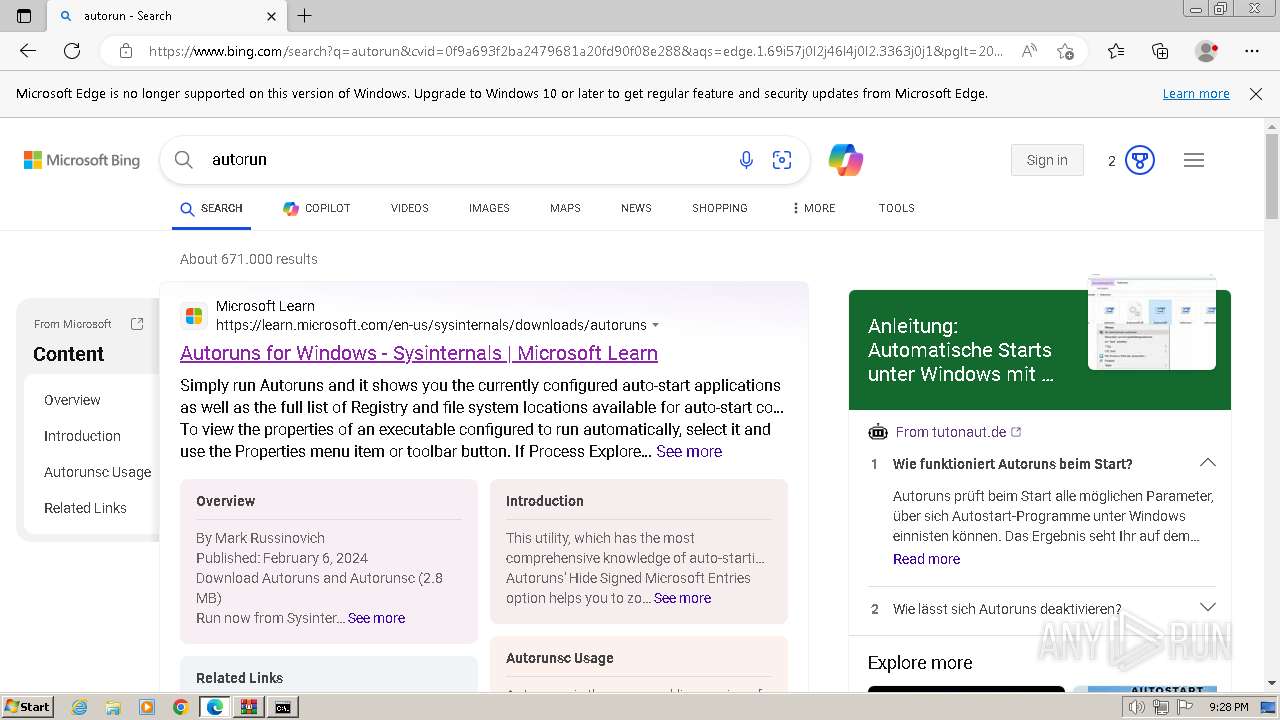The image size is (1280, 720).
Task: Open a new browser tab
Action: [305, 16]
